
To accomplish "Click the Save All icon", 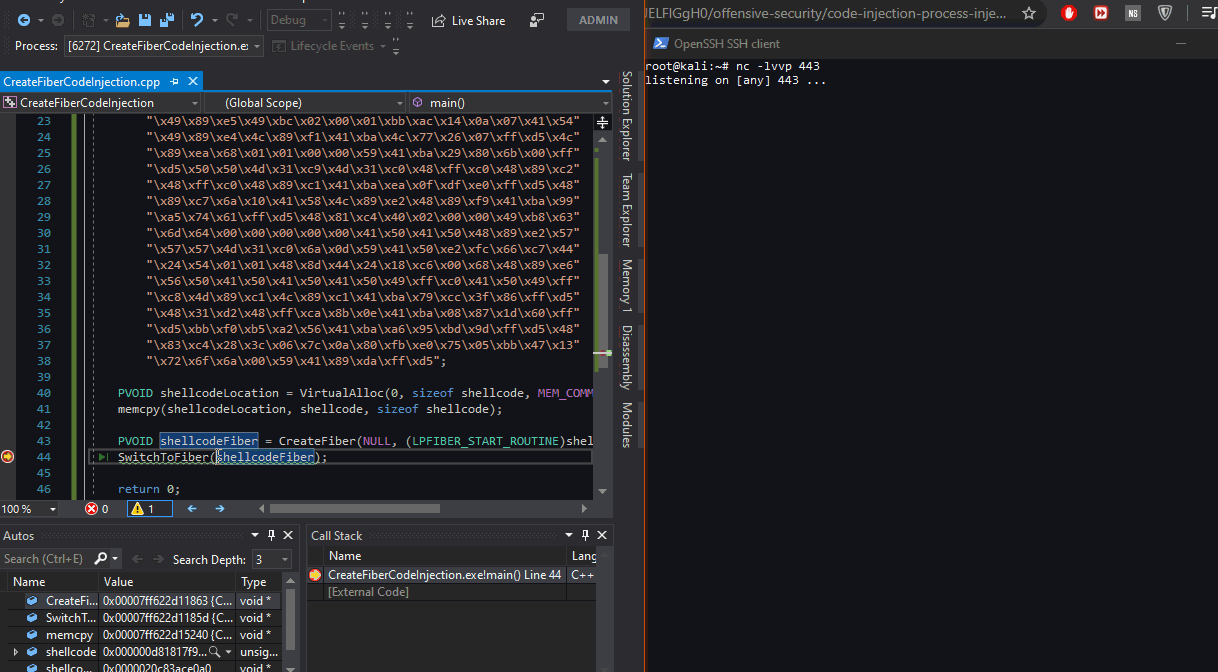I will point(166,20).
